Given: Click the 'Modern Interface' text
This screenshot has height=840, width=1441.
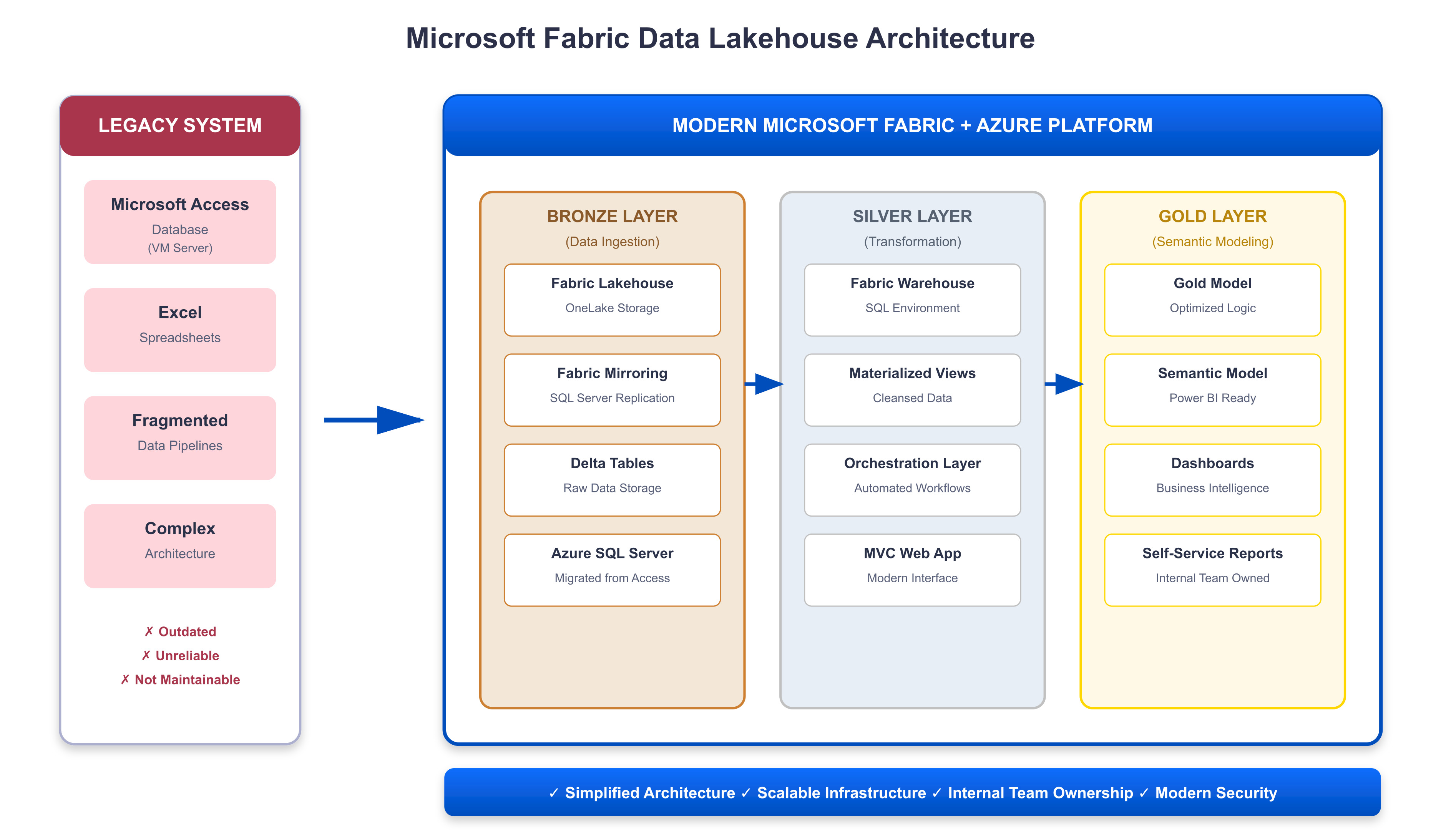Looking at the screenshot, I should click(x=912, y=578).
